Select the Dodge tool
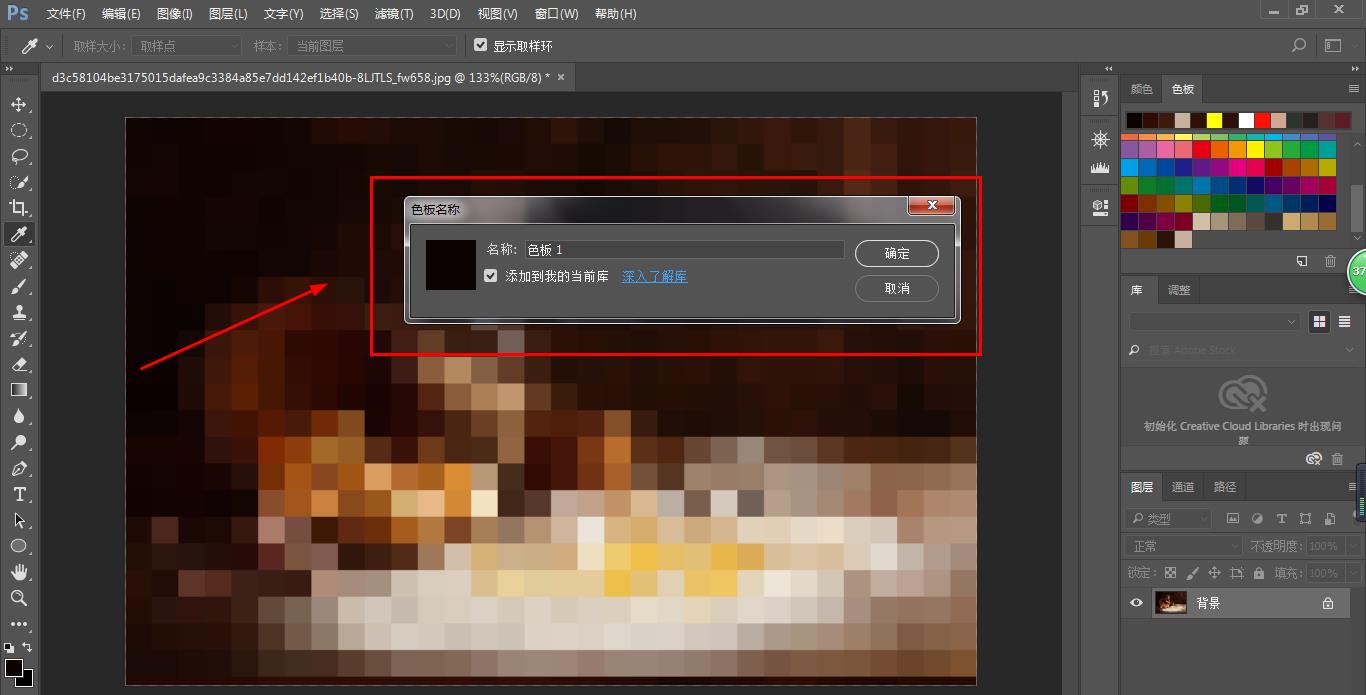The image size is (1366, 695). pos(18,442)
